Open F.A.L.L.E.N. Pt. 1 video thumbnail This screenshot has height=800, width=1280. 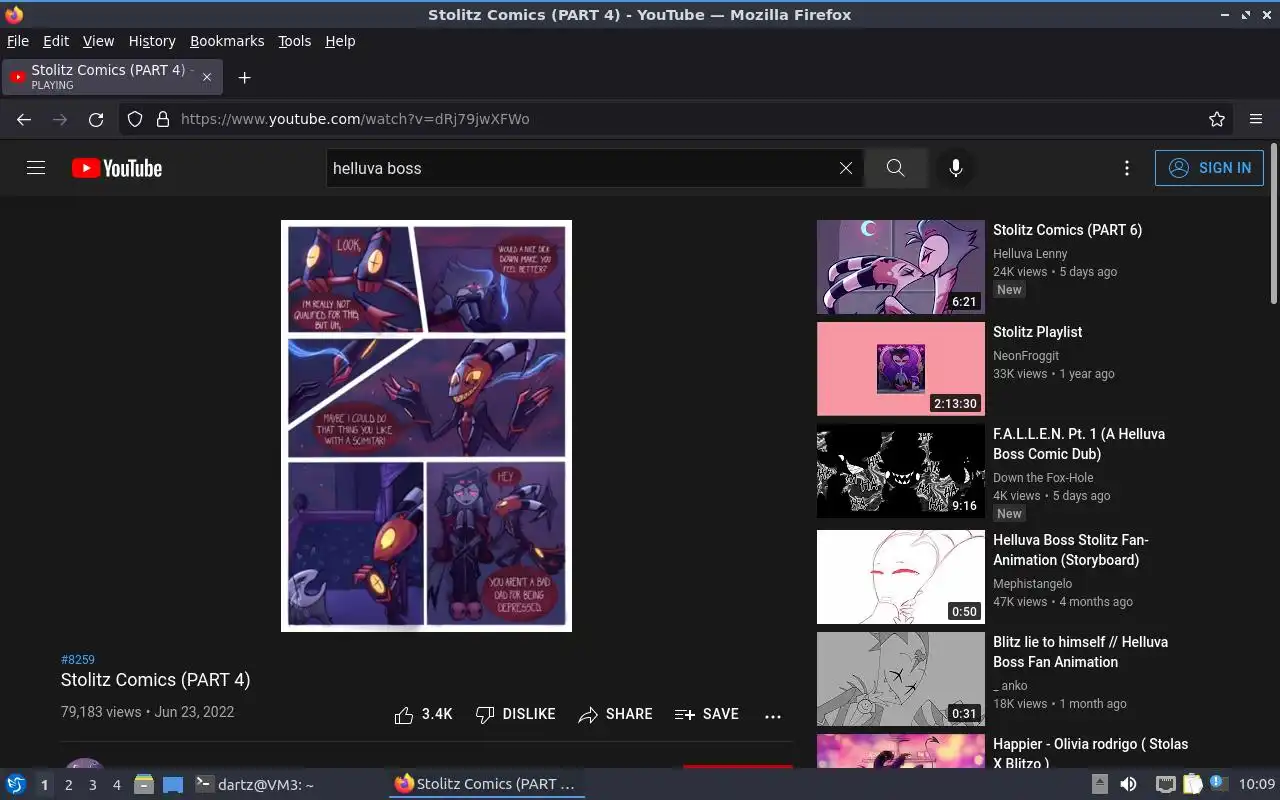[901, 471]
